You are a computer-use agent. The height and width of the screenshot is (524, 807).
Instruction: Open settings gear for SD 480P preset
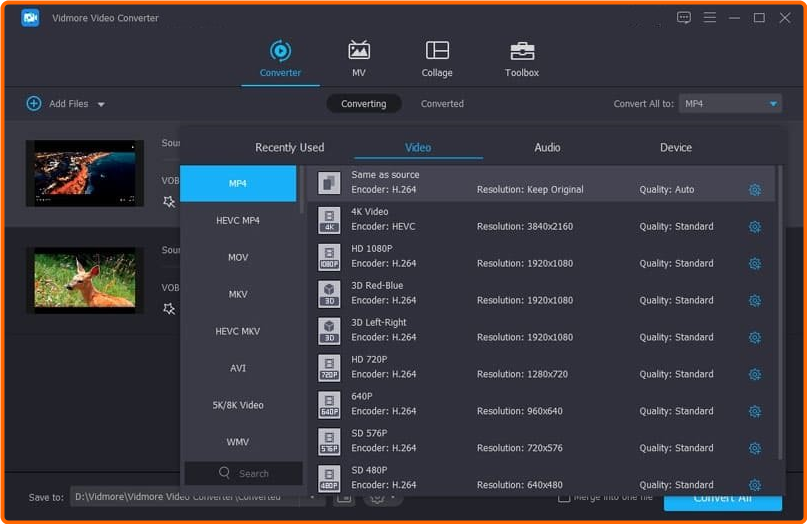point(755,485)
